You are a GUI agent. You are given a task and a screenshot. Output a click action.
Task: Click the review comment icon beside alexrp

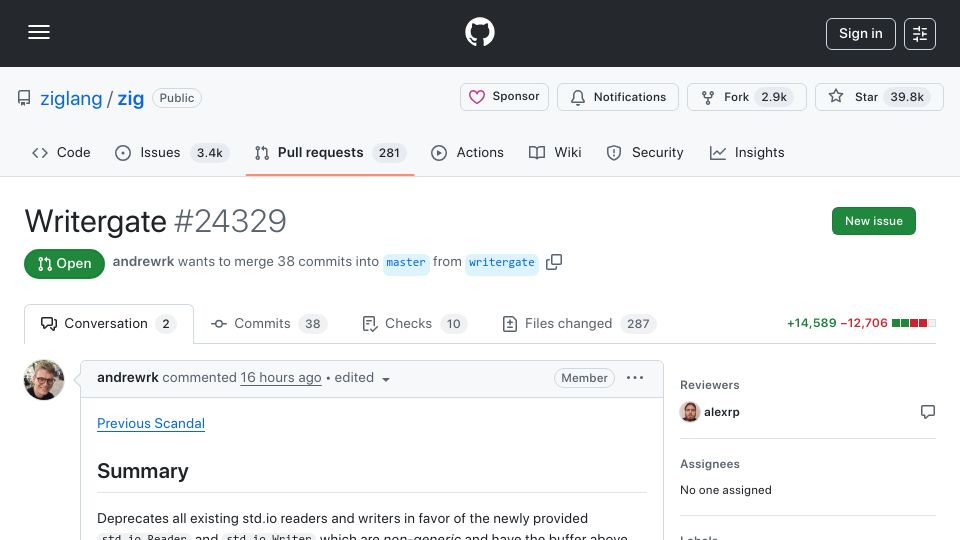coord(928,411)
